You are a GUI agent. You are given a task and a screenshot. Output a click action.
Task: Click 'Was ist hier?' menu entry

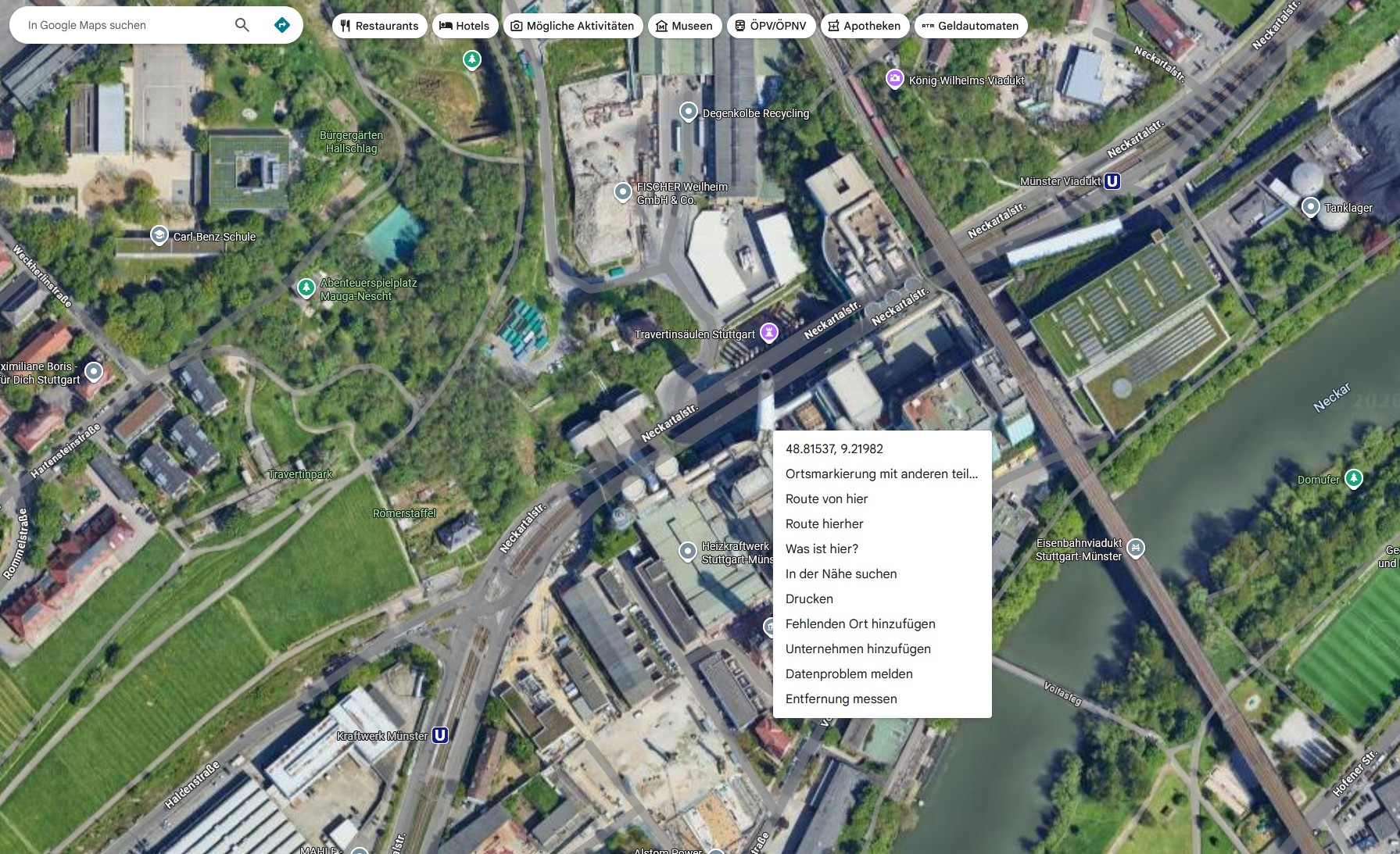click(x=822, y=548)
